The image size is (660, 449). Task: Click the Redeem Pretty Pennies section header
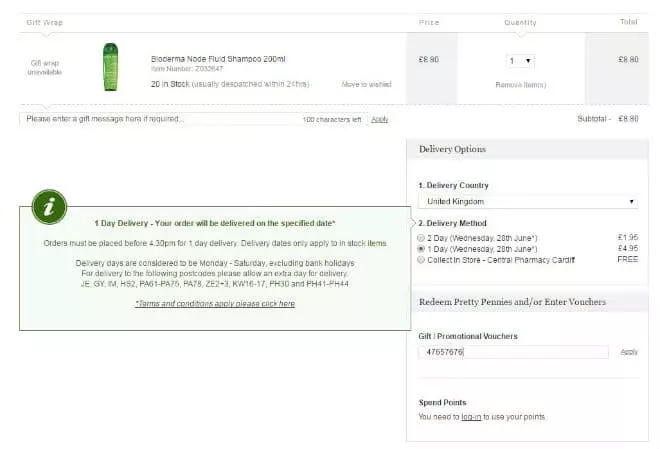[x=527, y=301]
